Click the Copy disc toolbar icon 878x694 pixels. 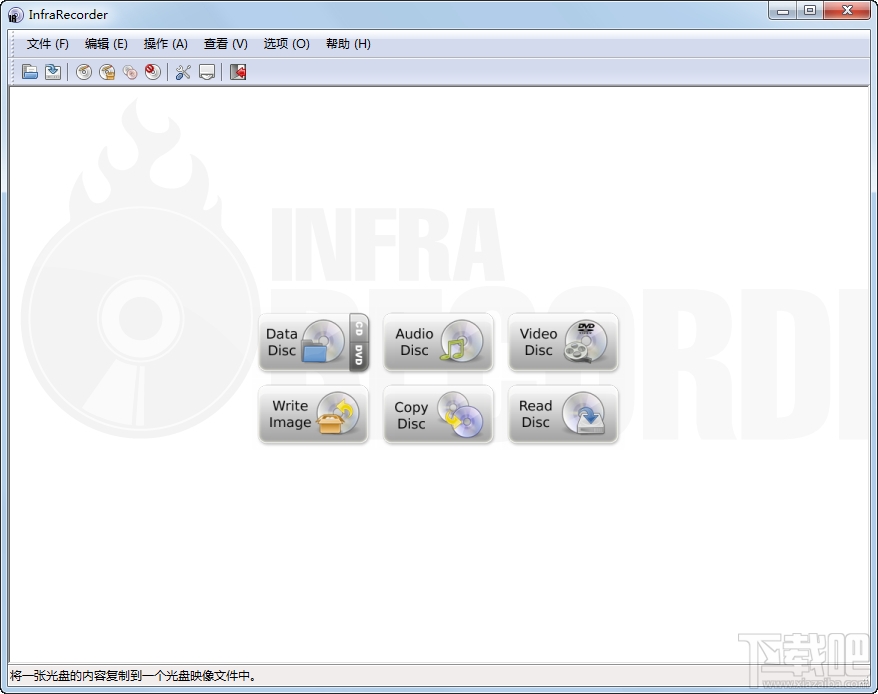pyautogui.click(x=130, y=72)
